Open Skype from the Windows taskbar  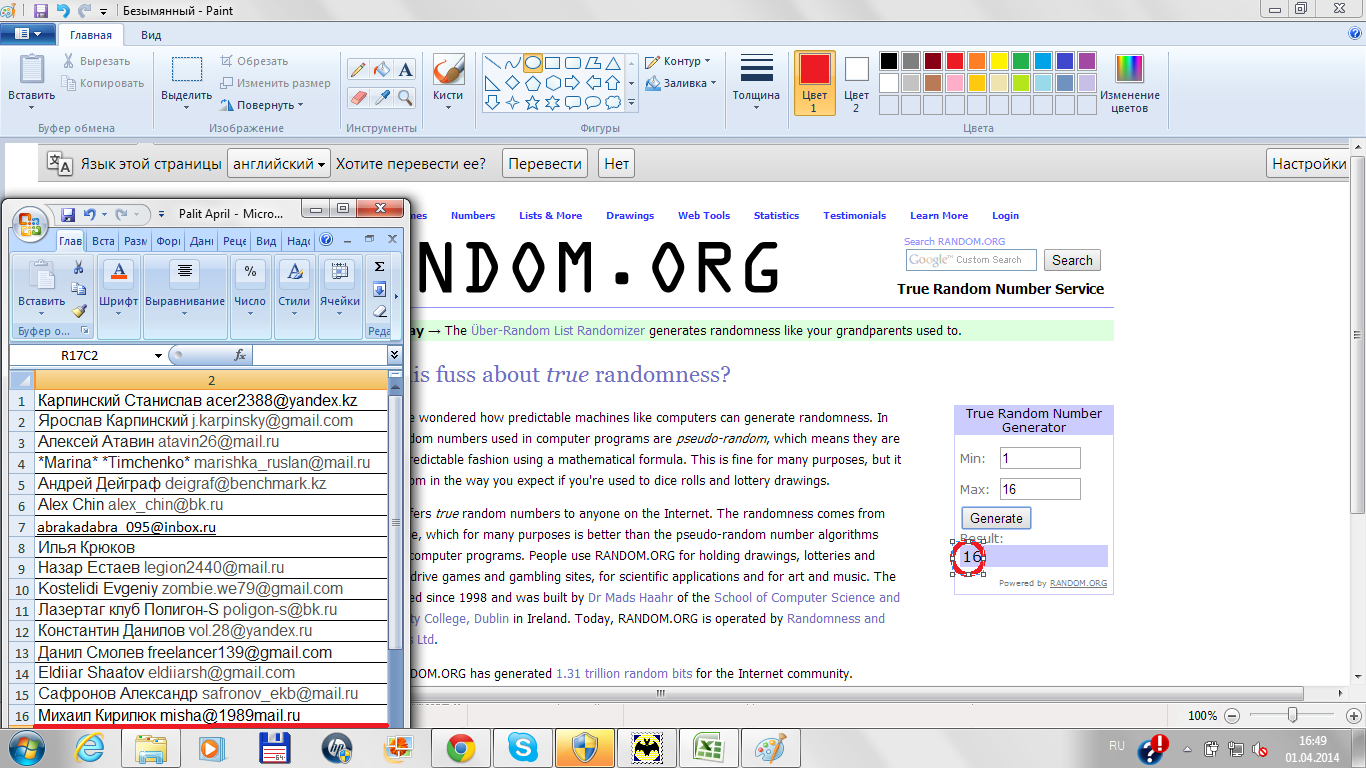(x=522, y=747)
